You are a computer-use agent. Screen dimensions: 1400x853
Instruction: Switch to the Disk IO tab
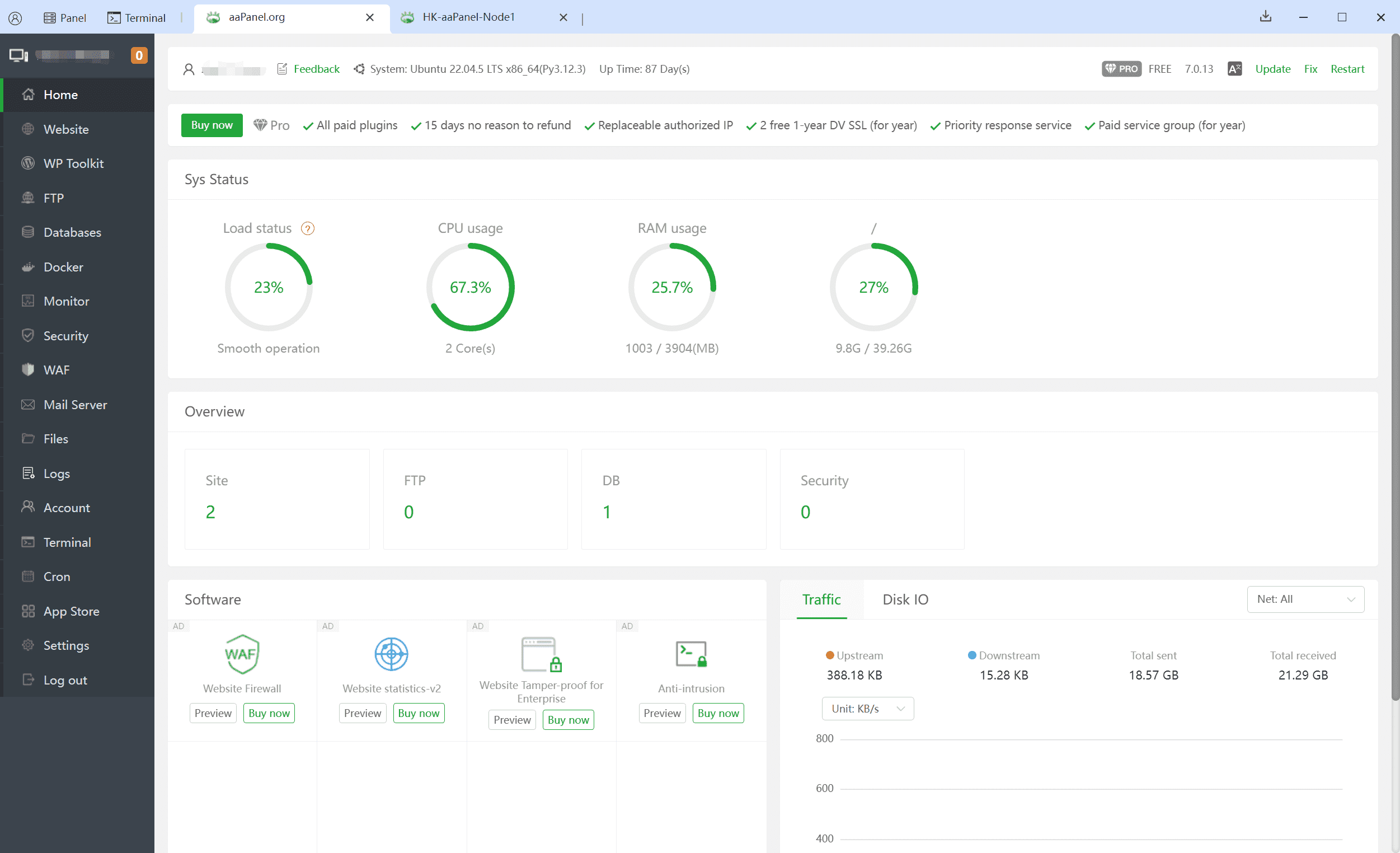905,599
